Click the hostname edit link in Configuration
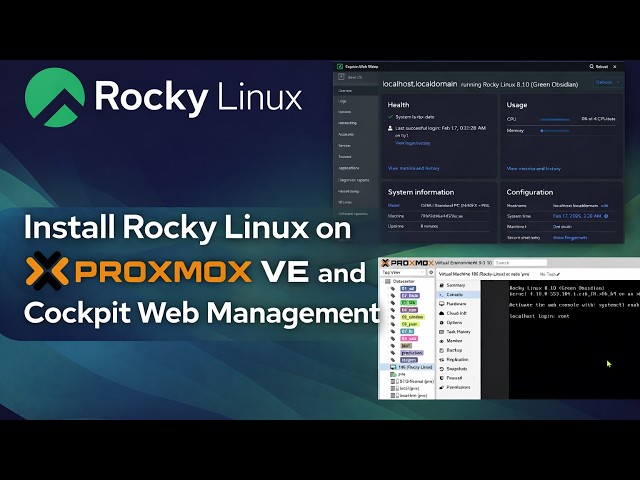 (x=605, y=205)
